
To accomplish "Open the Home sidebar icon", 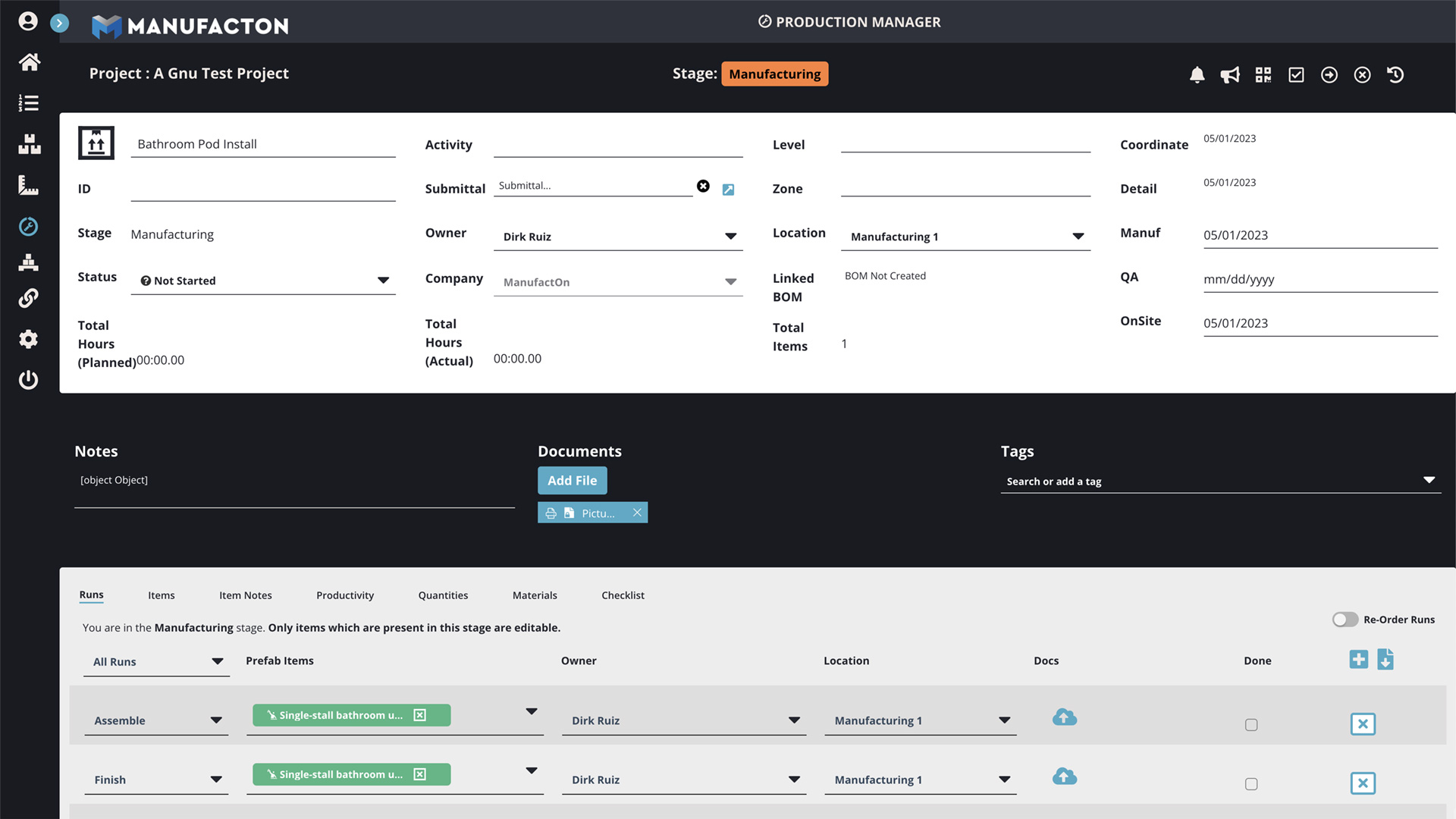I will [29, 62].
